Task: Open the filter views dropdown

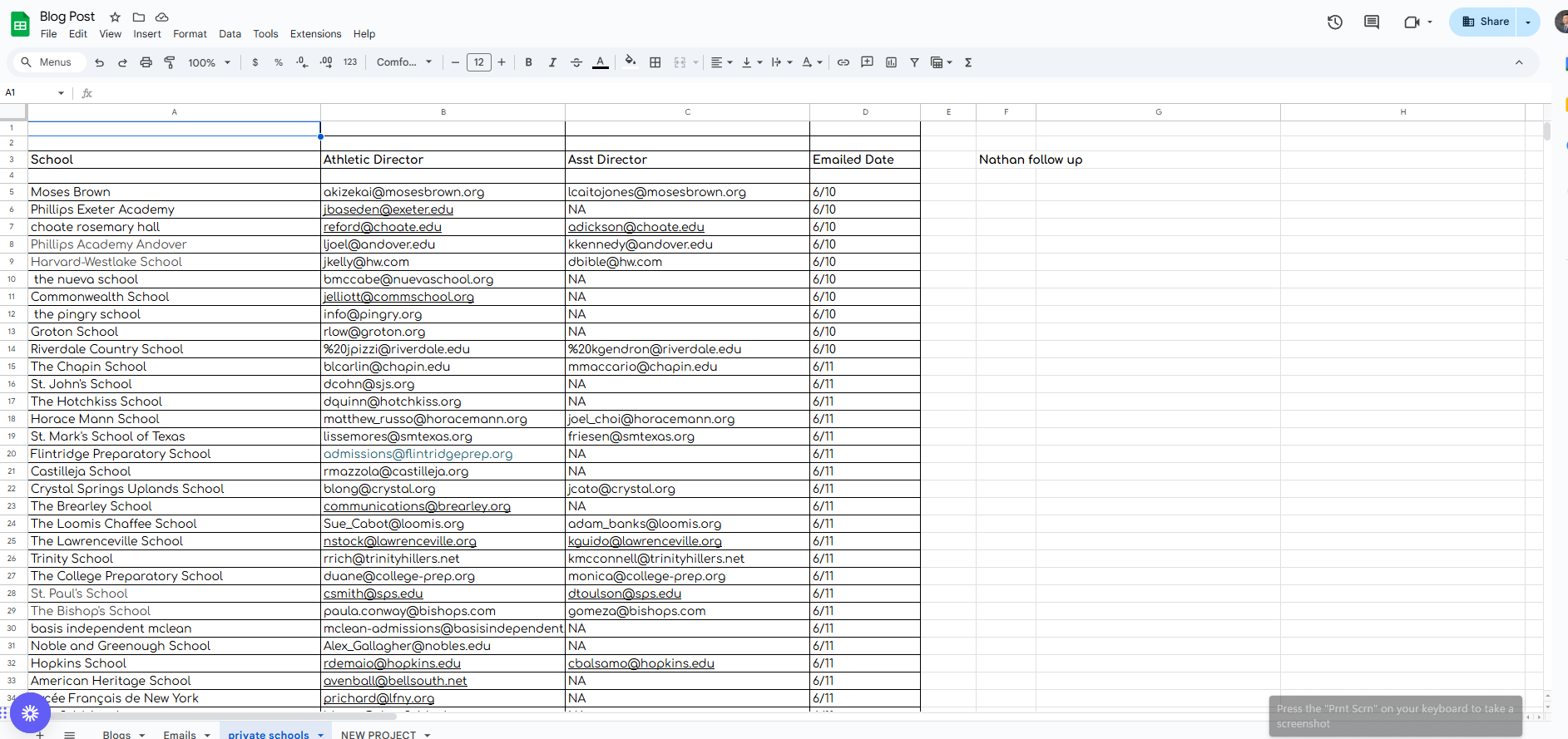Action: [x=941, y=62]
